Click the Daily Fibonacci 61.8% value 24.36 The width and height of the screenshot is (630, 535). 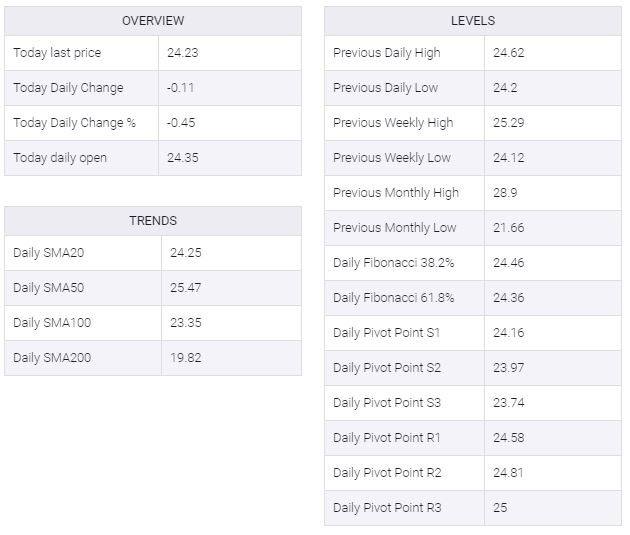(x=509, y=298)
